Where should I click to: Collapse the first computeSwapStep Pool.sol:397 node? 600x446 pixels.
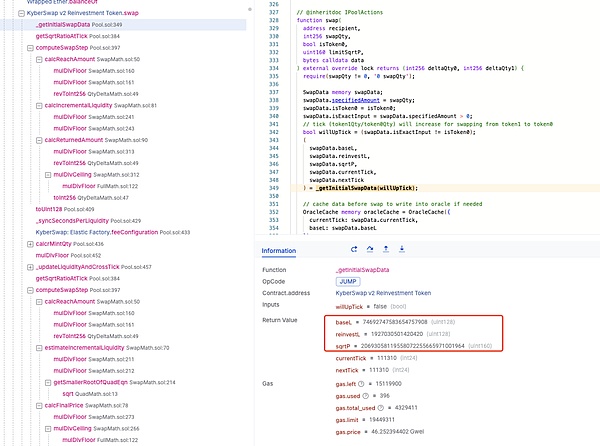(28, 48)
